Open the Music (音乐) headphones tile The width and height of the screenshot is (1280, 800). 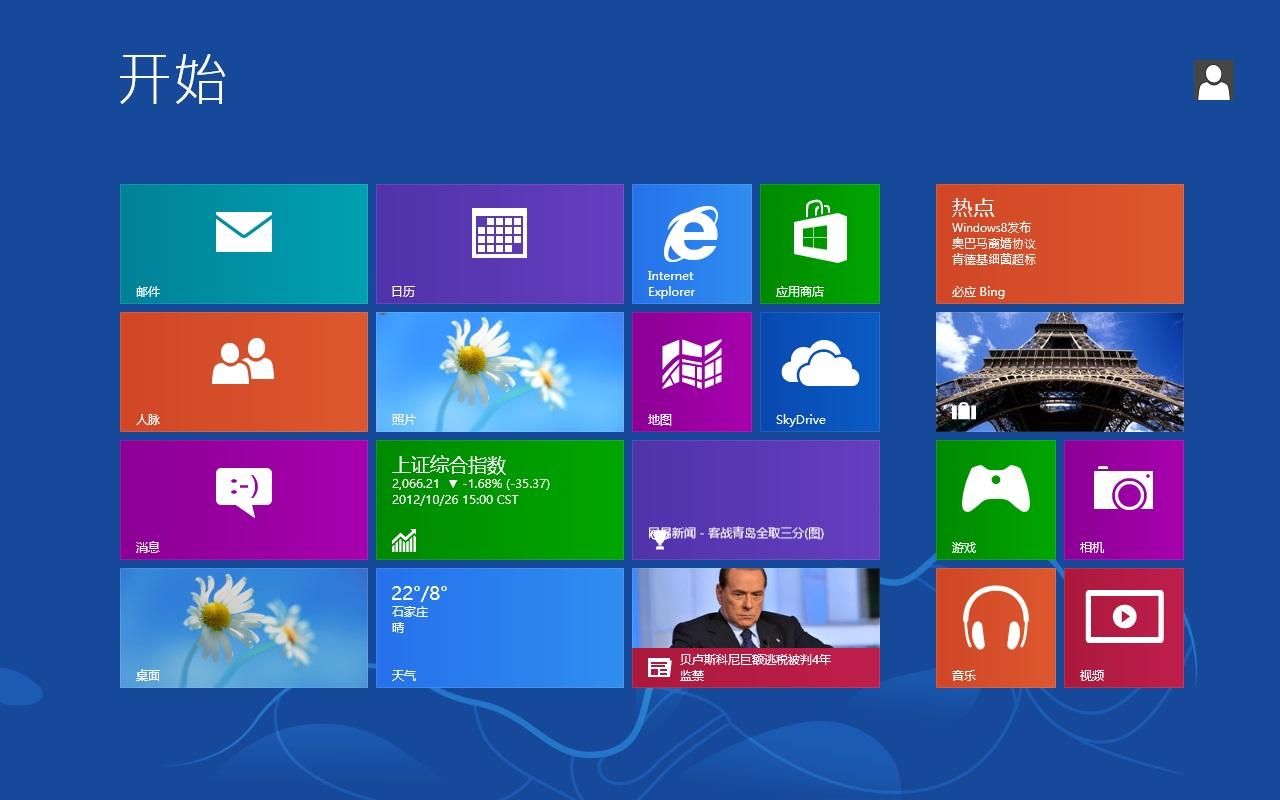pos(995,627)
